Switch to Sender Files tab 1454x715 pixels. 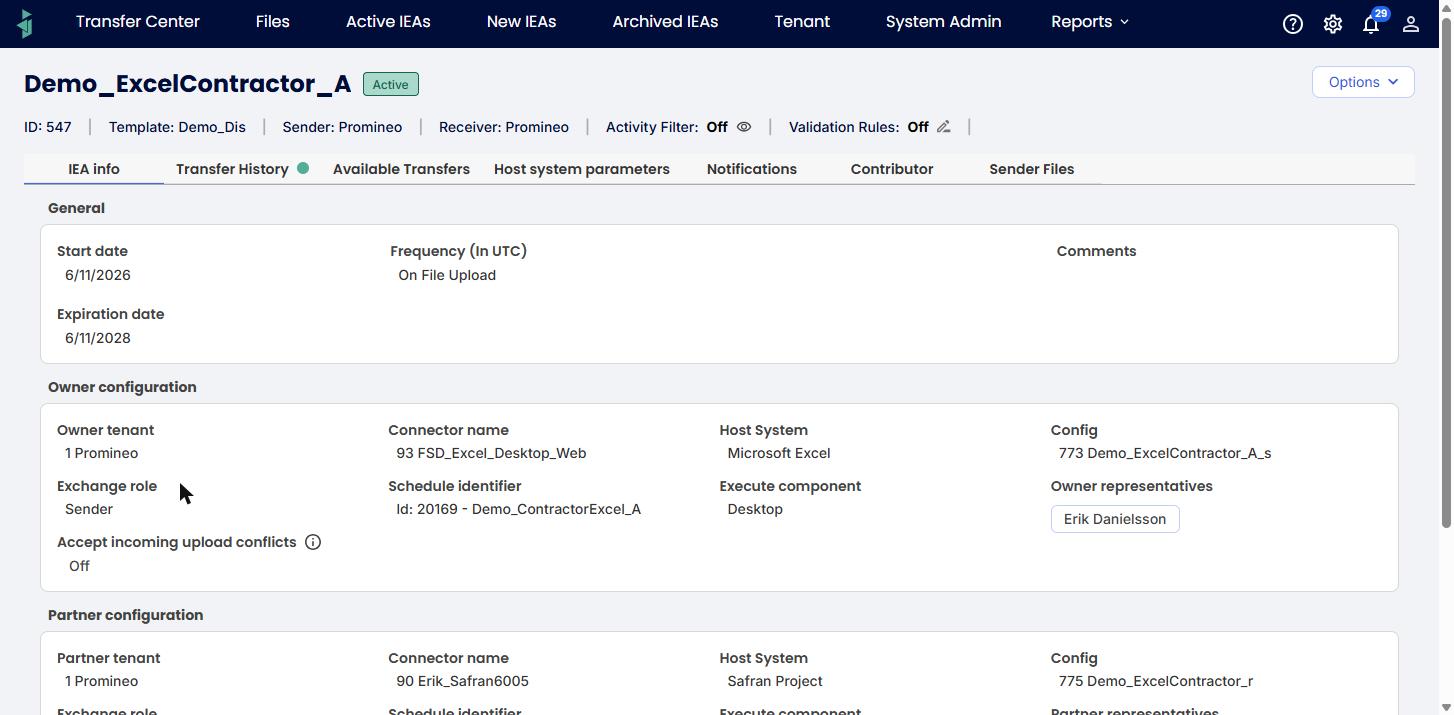[1032, 169]
